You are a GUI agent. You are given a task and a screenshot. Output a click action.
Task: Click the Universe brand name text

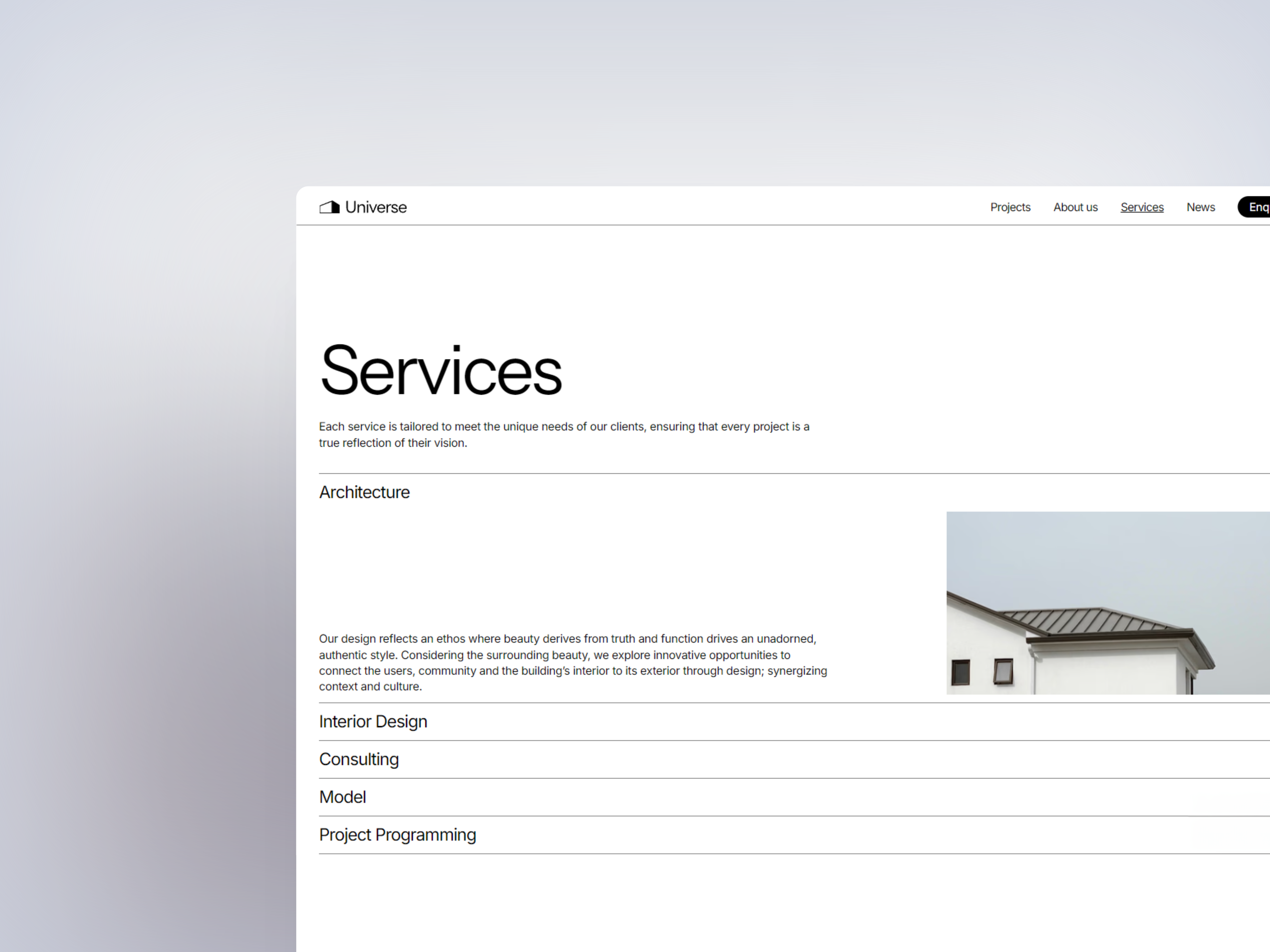pos(376,207)
